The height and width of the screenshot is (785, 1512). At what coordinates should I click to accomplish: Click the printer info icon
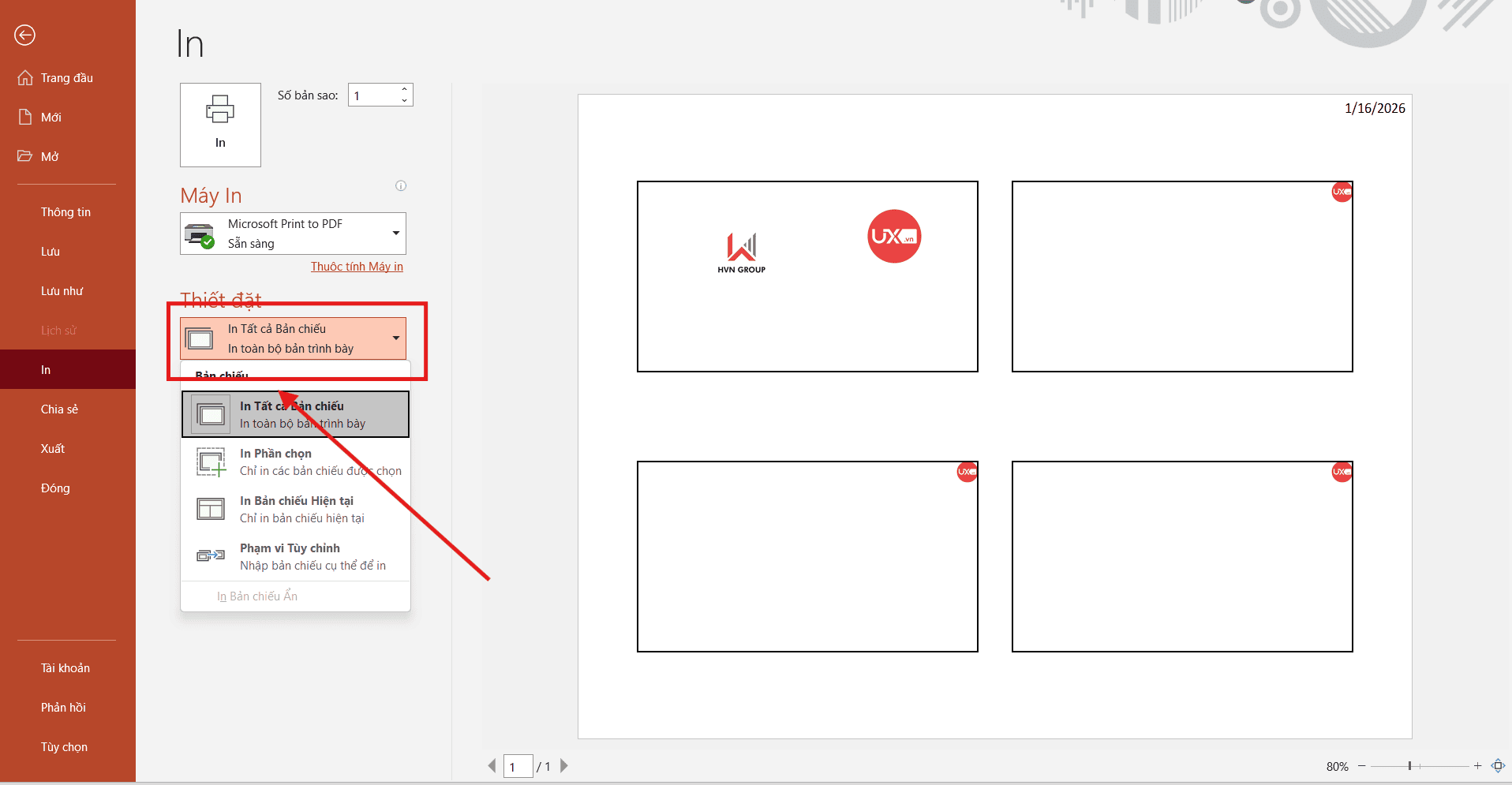[x=401, y=186]
